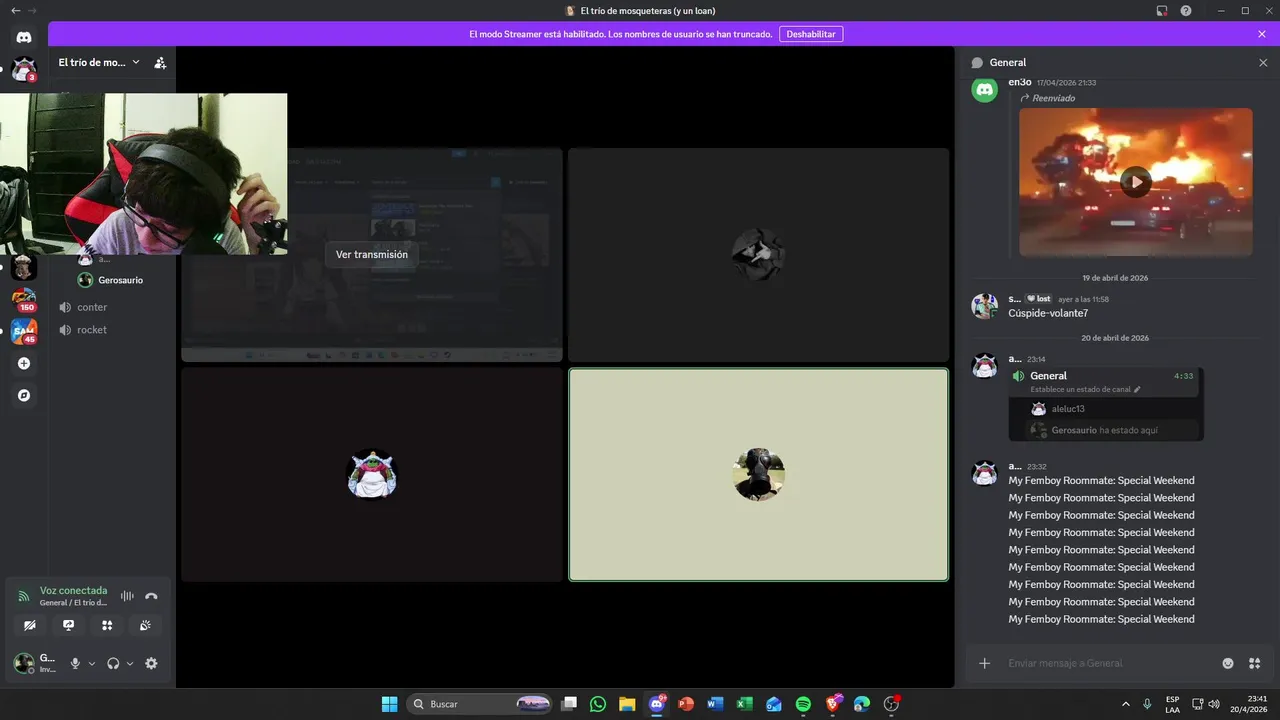Expand microphone input options arrow
Image resolution: width=1280 pixels, height=720 pixels.
coord(92,663)
